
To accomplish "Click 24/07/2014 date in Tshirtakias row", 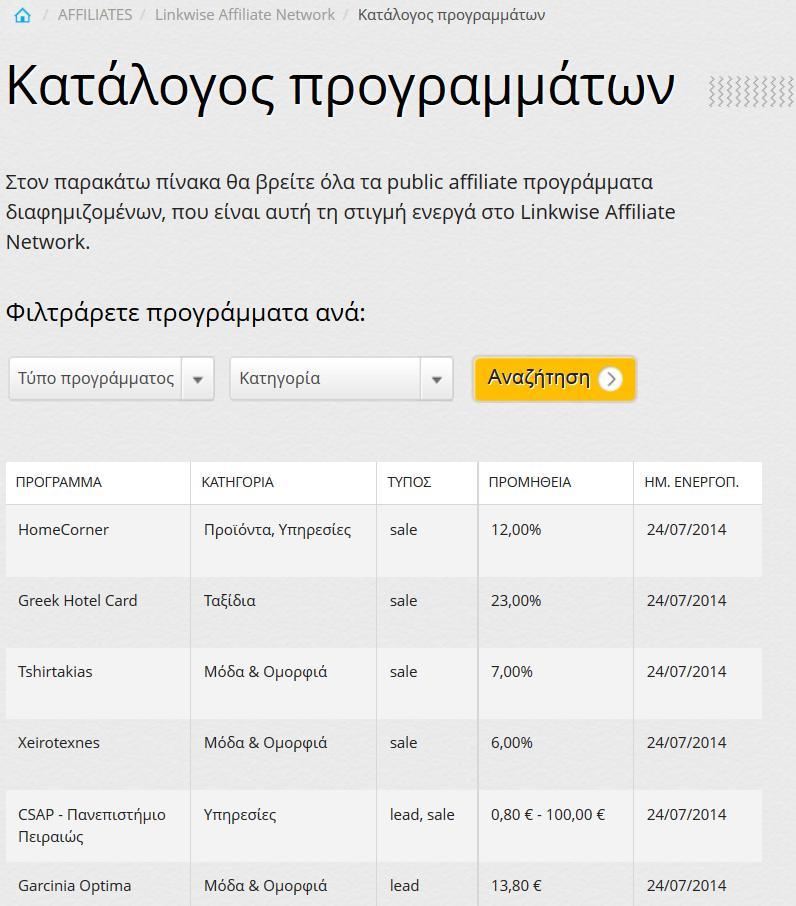I will tap(686, 672).
